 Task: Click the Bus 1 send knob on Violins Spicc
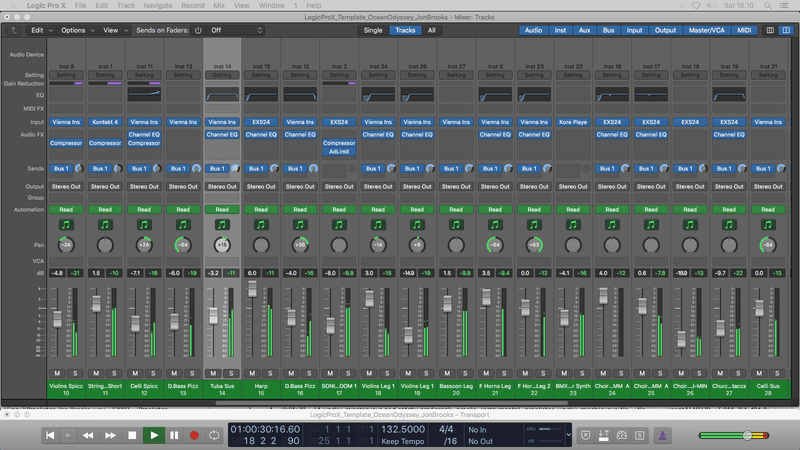[x=79, y=168]
